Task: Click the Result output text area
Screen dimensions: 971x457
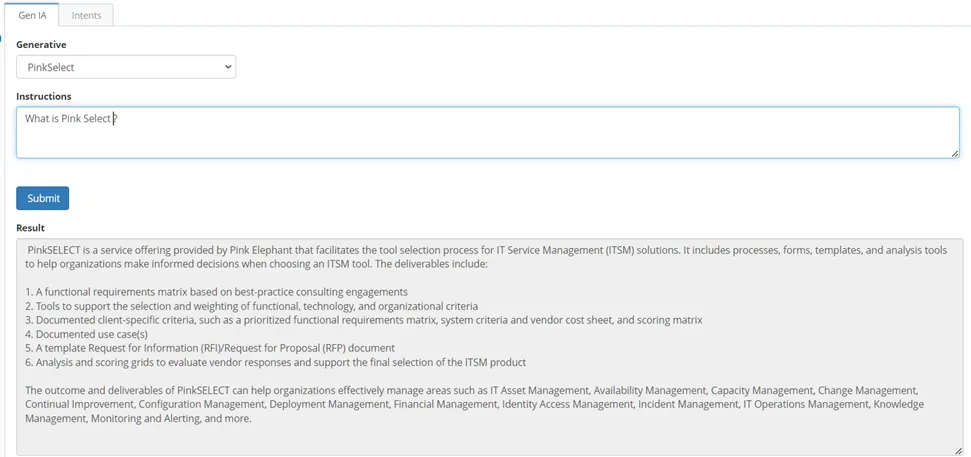Action: (490, 347)
